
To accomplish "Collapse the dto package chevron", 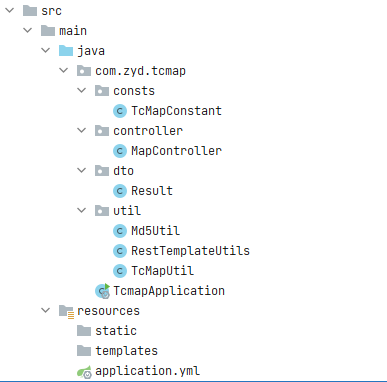I will point(81,170).
